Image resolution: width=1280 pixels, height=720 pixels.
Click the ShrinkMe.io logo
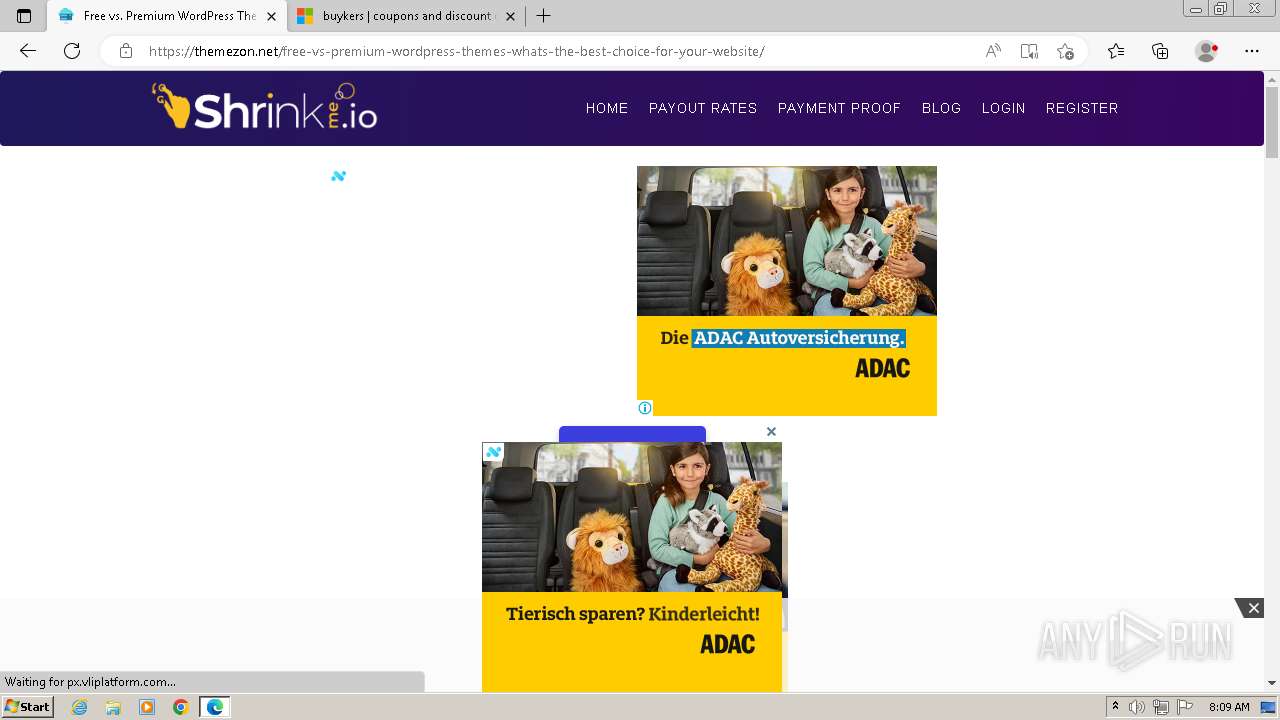tap(264, 107)
